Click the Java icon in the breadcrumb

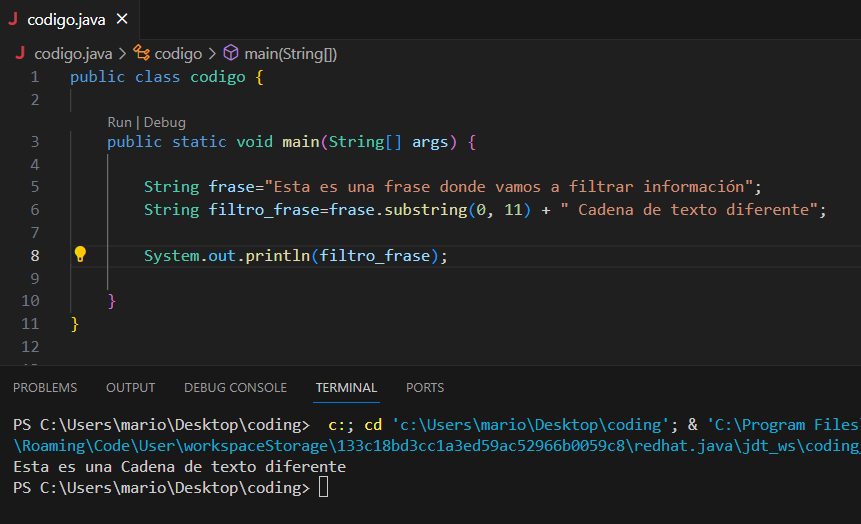pyautogui.click(x=20, y=53)
